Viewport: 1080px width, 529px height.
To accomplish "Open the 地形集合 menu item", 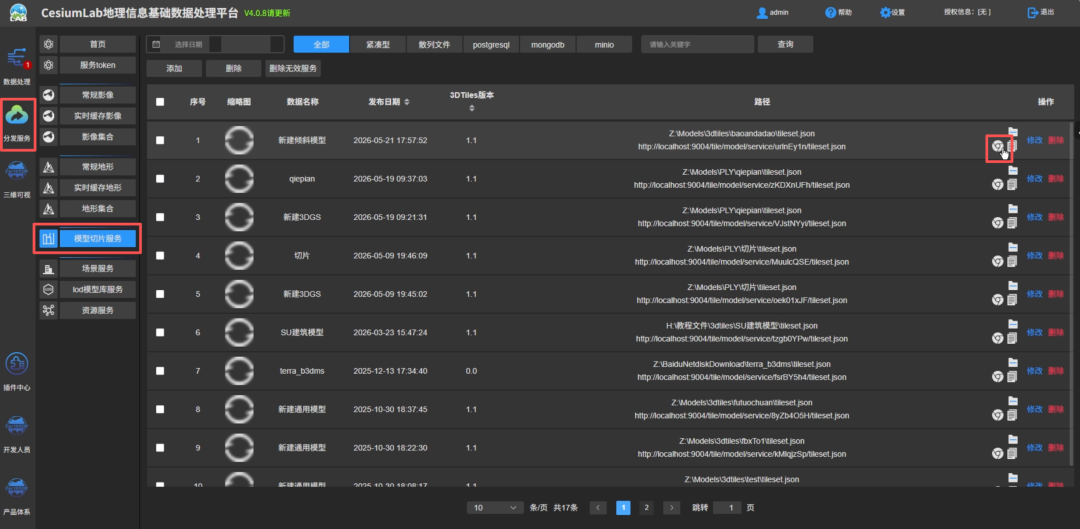I will (97, 208).
